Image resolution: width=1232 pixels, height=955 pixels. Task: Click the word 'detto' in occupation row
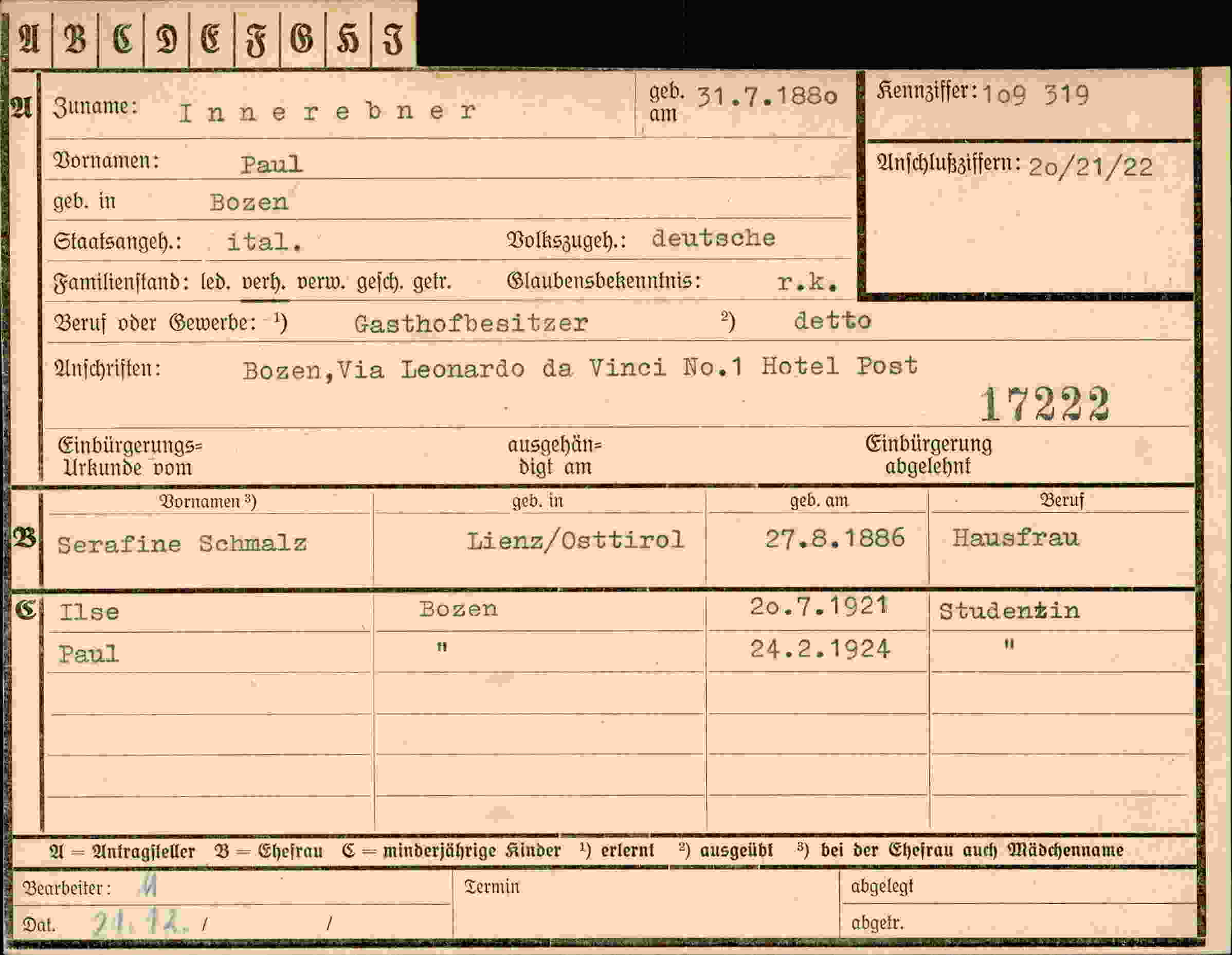(x=832, y=321)
